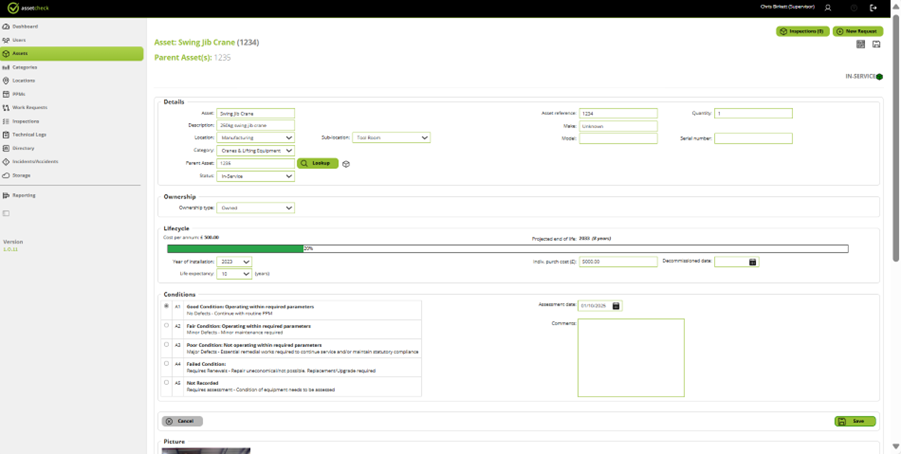Choose A4 Failed Condition radio option
The width and height of the screenshot is (901, 454).
click(x=166, y=364)
